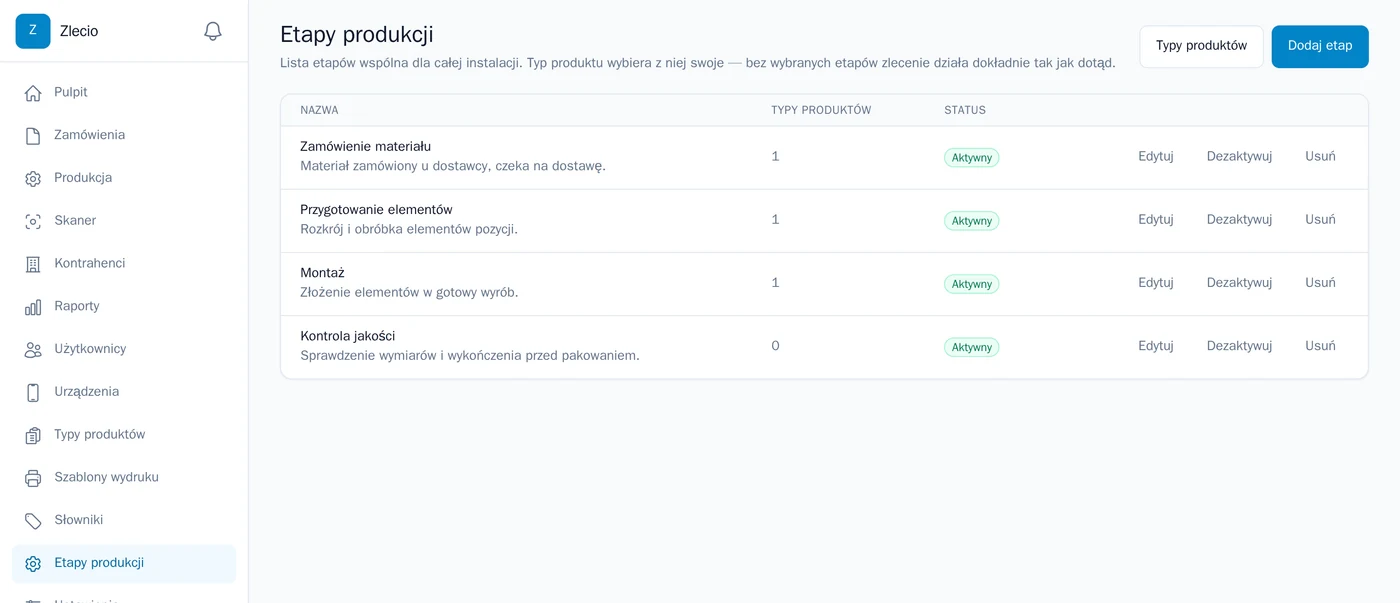Screen dimensions: 1400x603
Task: Edit the Zamówienie materiału stage
Action: pos(1155,156)
